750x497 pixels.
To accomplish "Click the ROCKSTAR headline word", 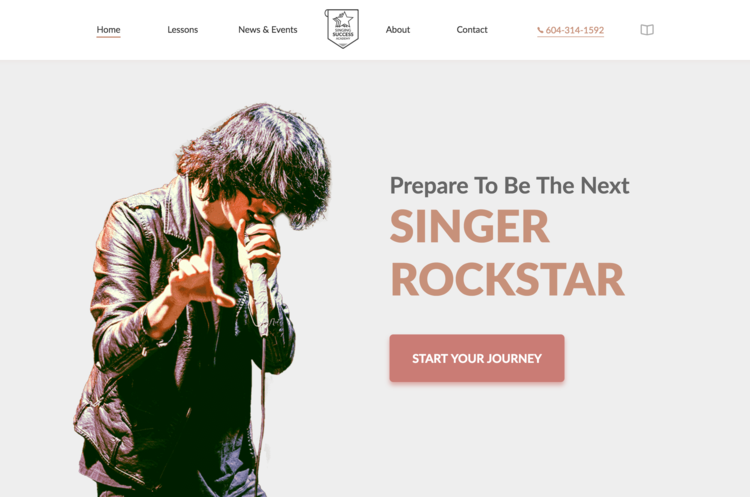I will tap(507, 279).
